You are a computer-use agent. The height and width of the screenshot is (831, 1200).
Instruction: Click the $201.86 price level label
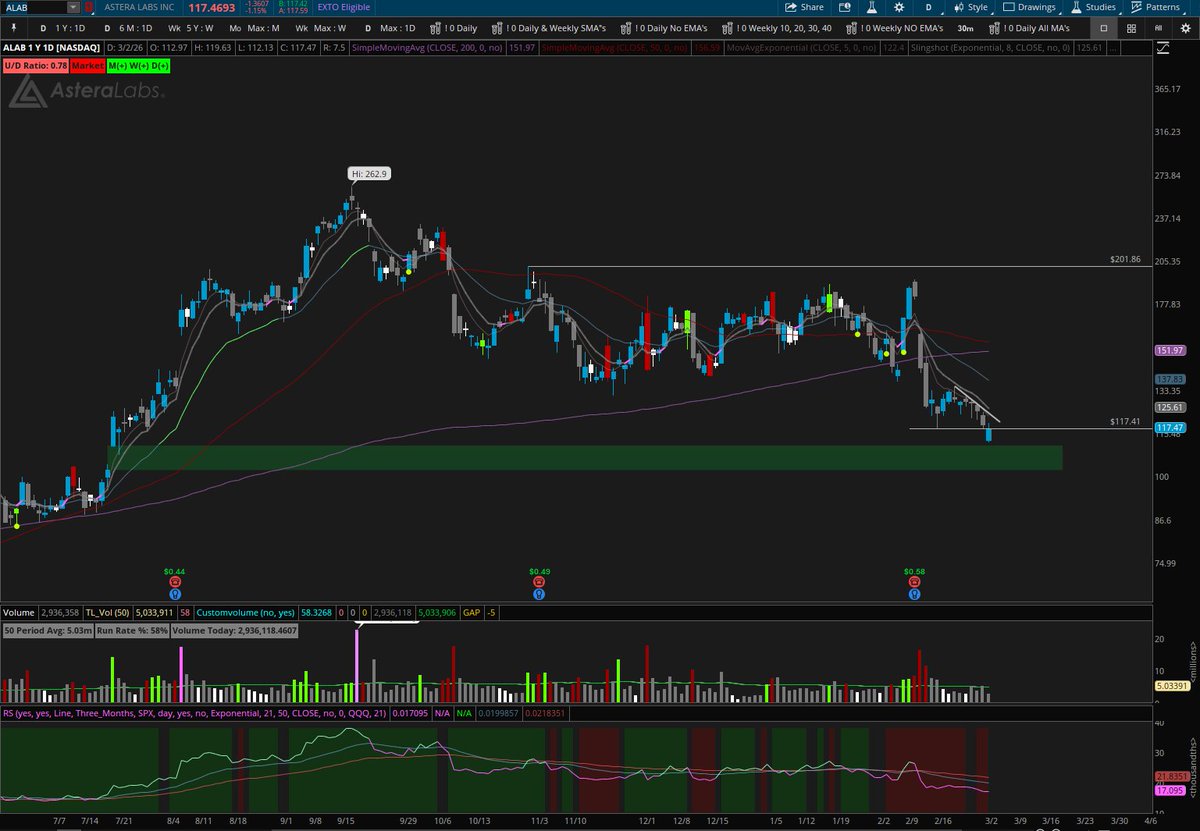coord(1125,259)
